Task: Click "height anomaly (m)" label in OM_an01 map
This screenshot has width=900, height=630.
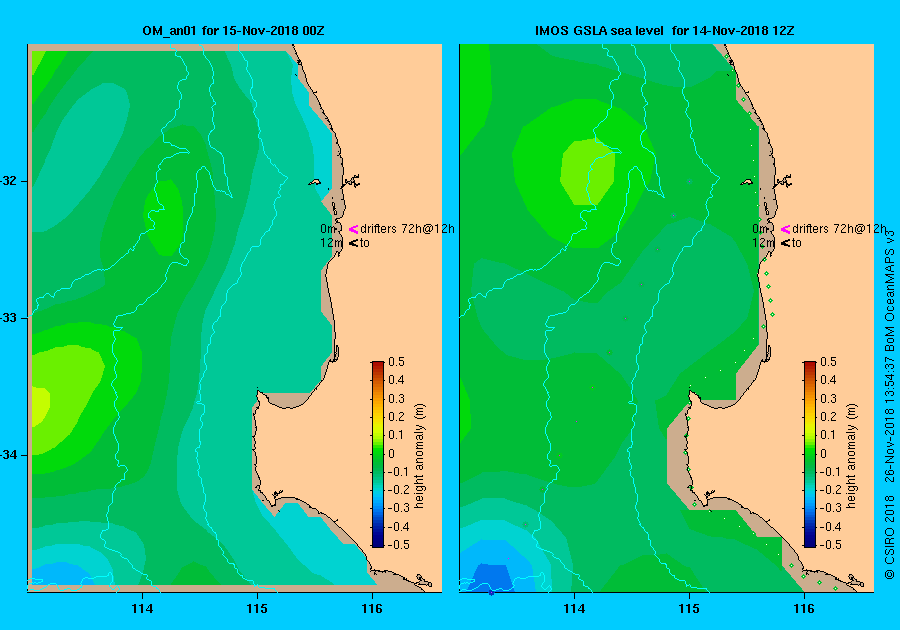Action: [420, 456]
